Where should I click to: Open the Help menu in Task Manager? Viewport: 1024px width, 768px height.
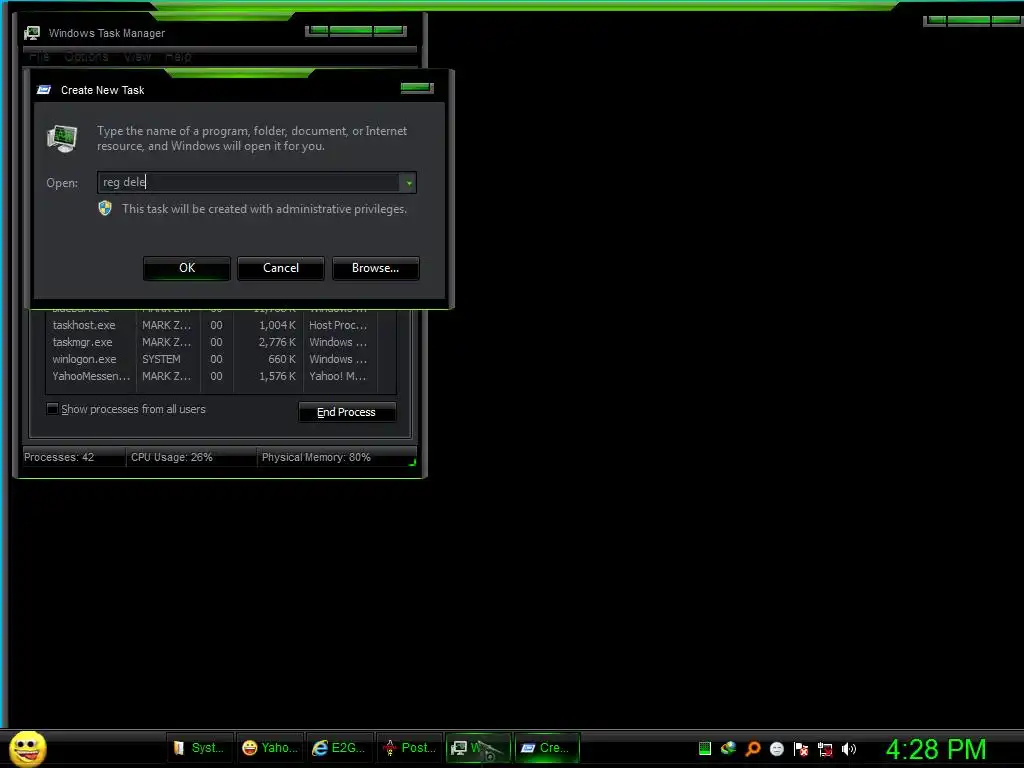178,57
